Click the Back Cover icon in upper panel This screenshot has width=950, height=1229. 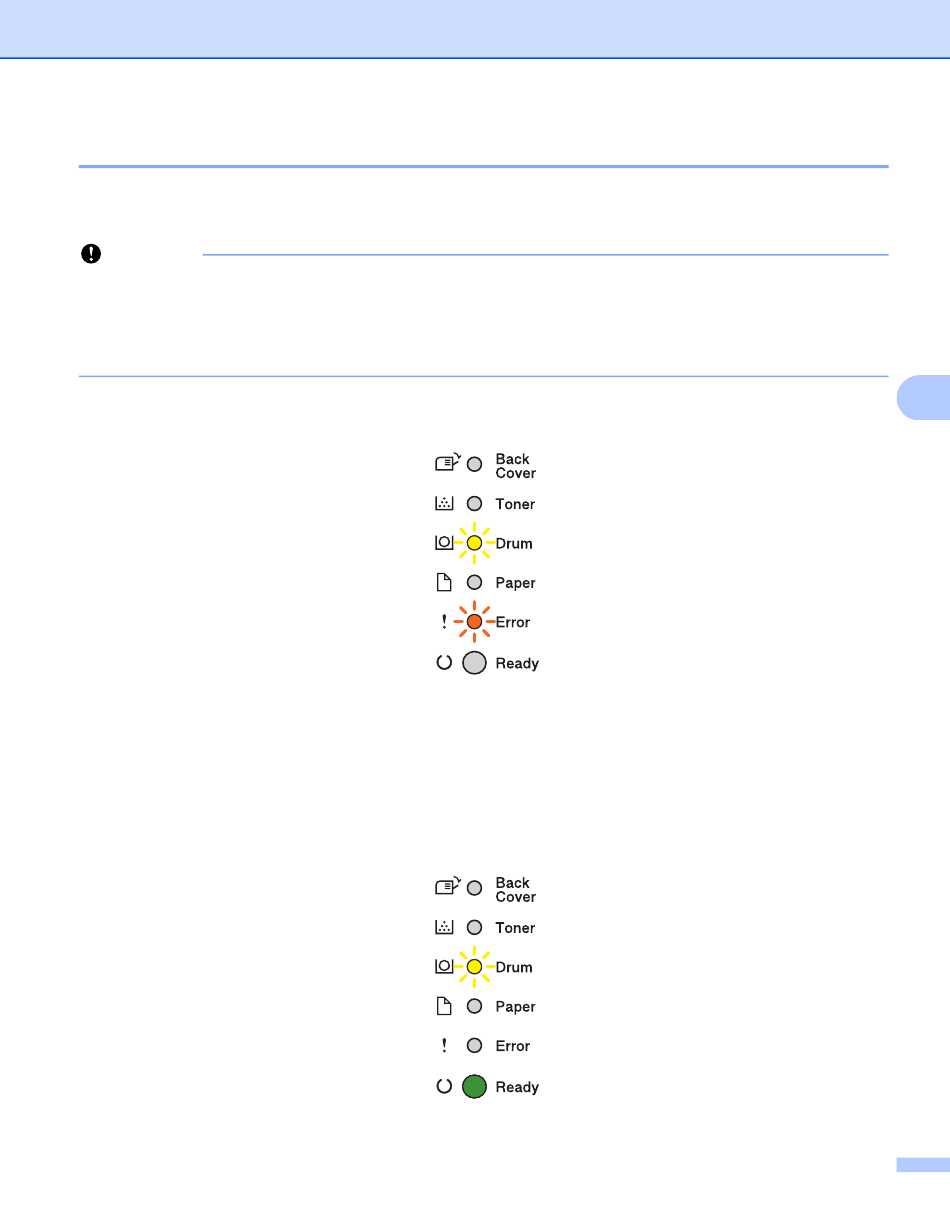(x=445, y=464)
